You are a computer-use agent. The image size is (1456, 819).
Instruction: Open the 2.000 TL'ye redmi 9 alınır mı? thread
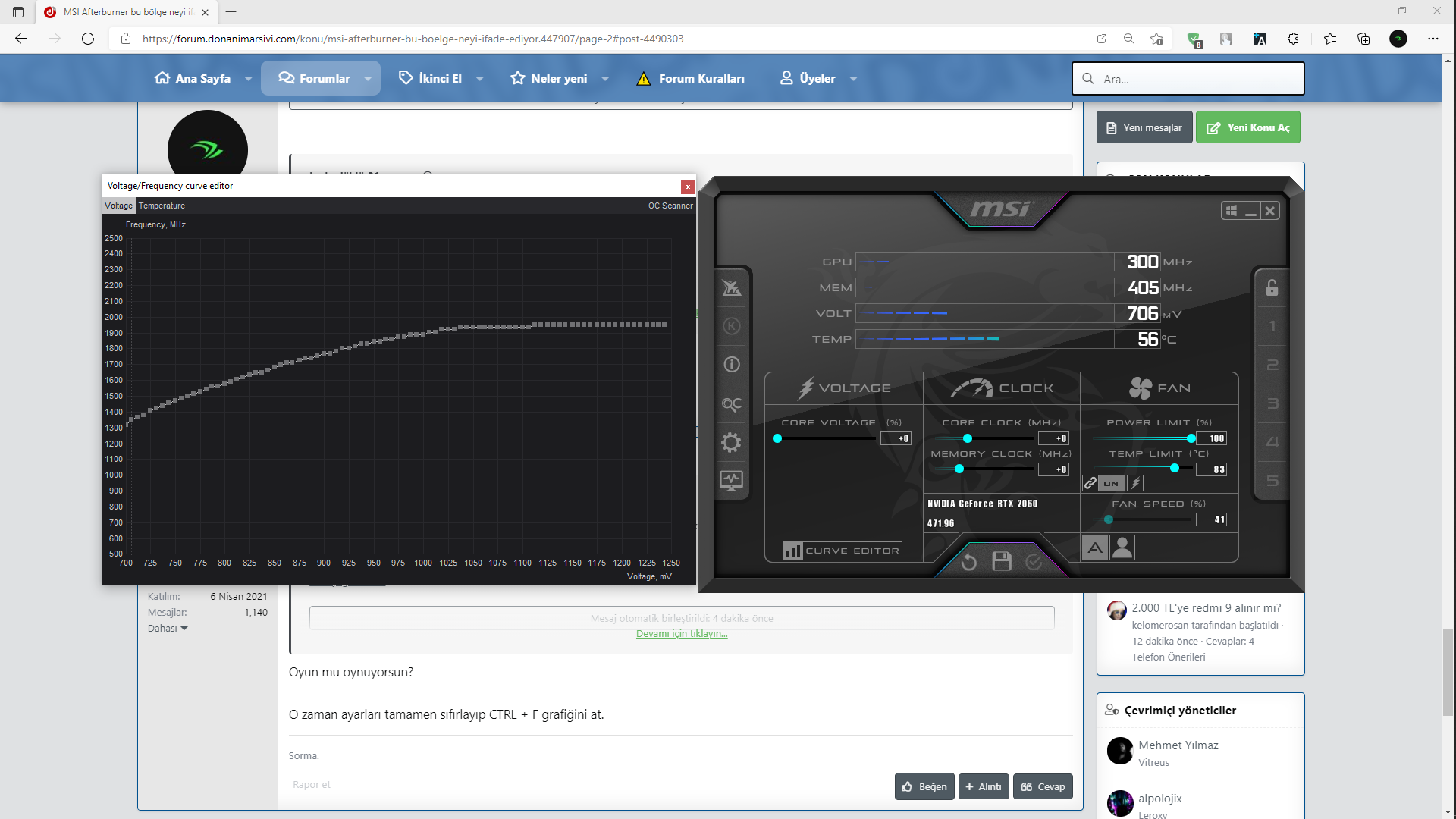click(1206, 607)
